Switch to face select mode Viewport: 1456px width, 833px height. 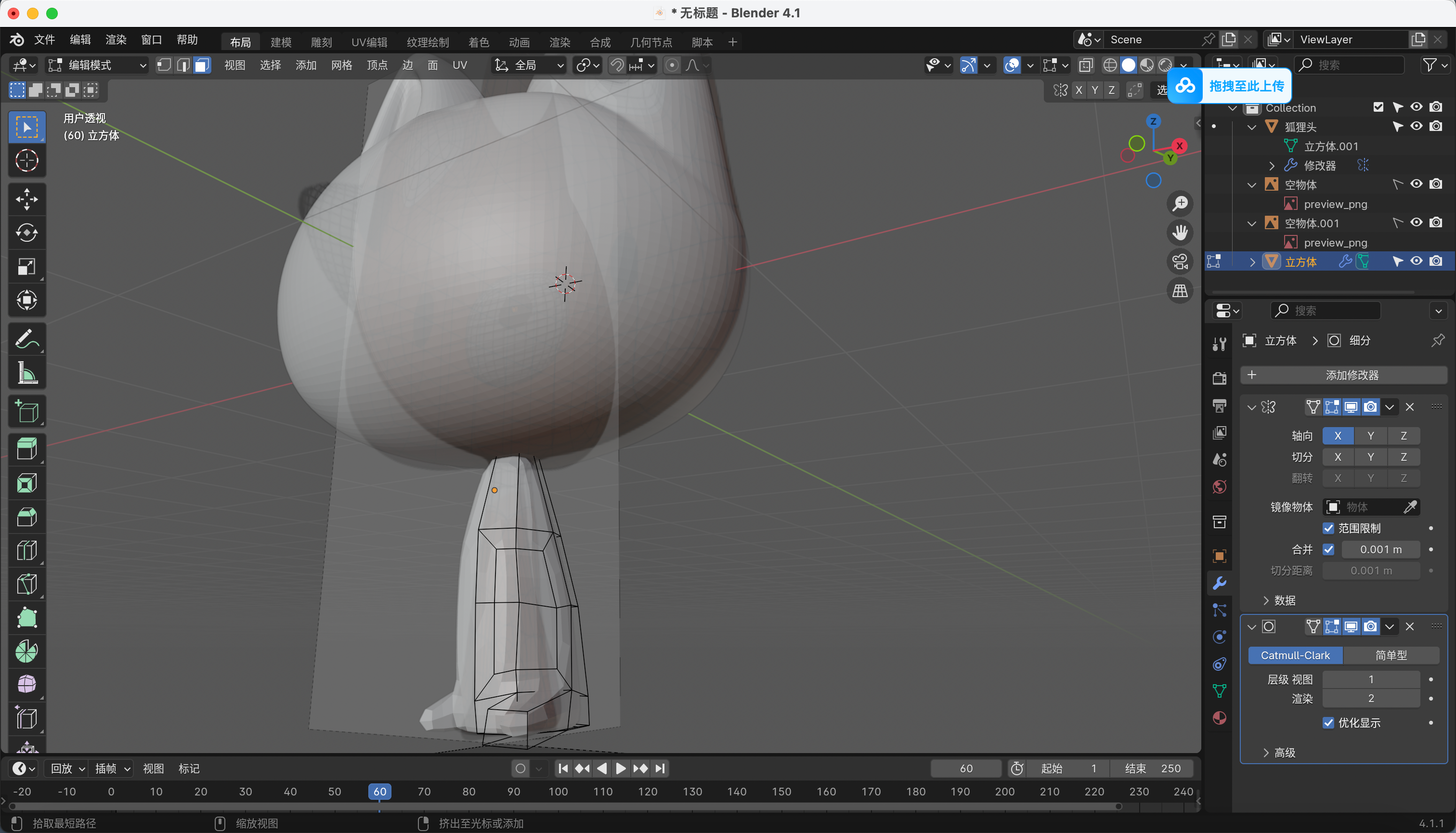pos(201,65)
